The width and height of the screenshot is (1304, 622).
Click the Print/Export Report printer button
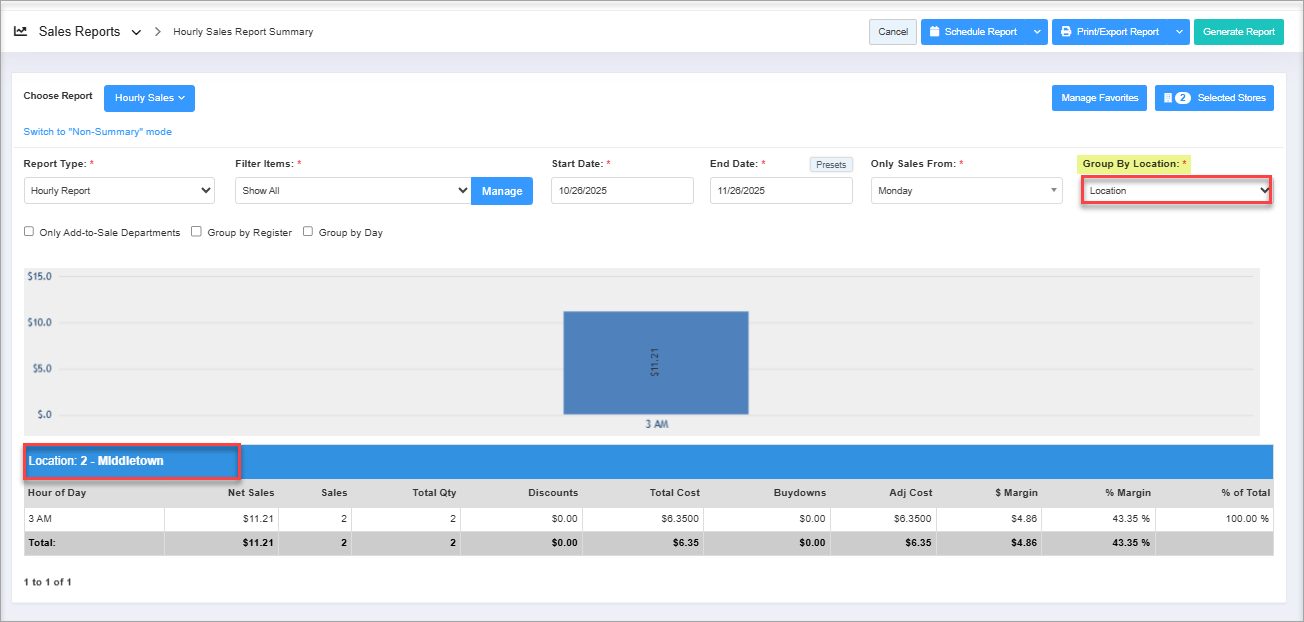(1109, 32)
